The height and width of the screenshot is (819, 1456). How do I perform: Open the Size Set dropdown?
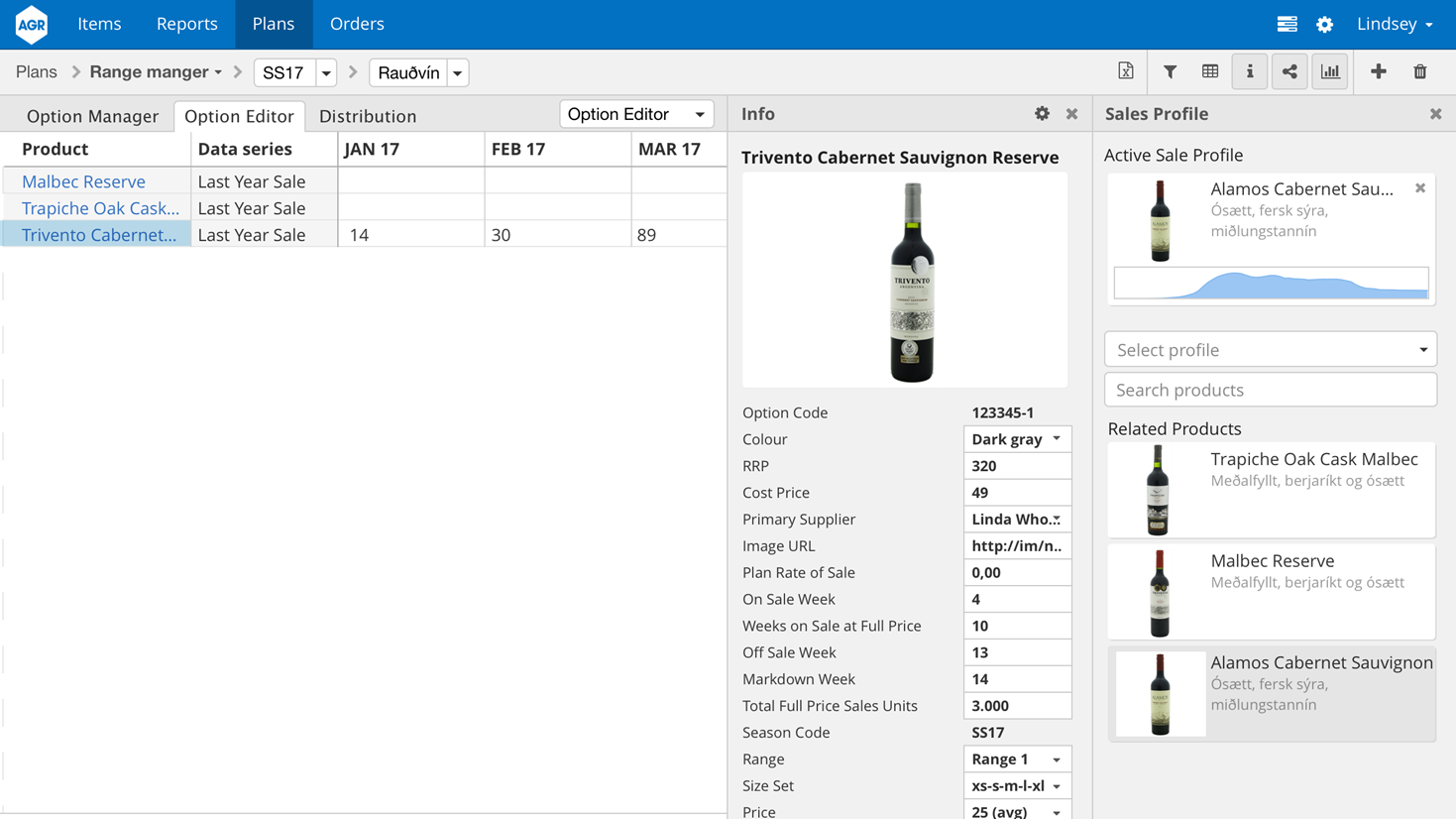[1017, 786]
